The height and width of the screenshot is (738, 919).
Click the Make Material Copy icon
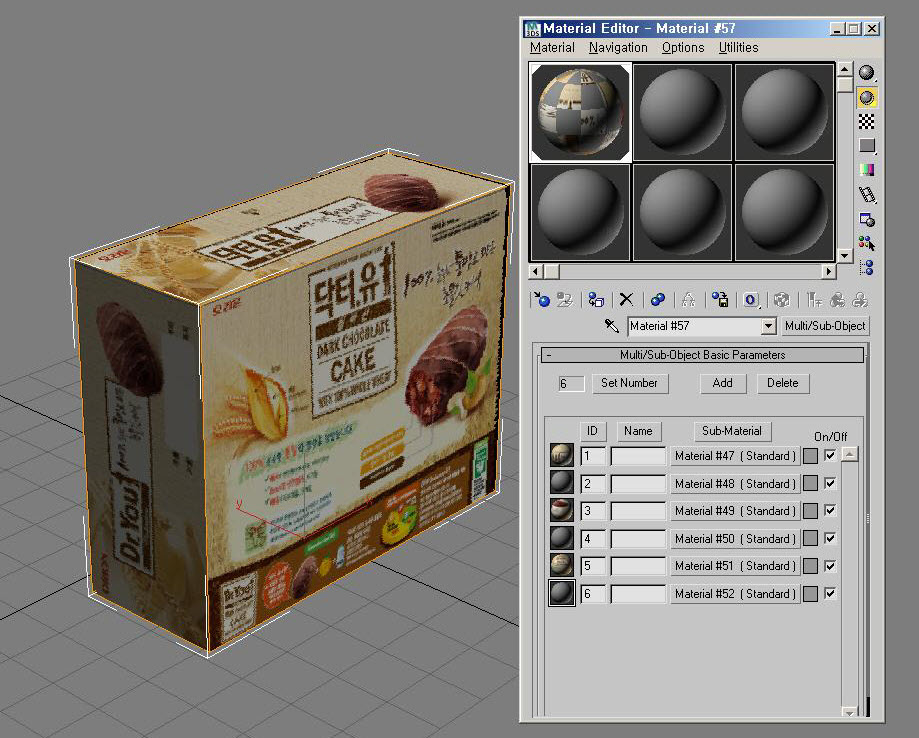pos(658,300)
